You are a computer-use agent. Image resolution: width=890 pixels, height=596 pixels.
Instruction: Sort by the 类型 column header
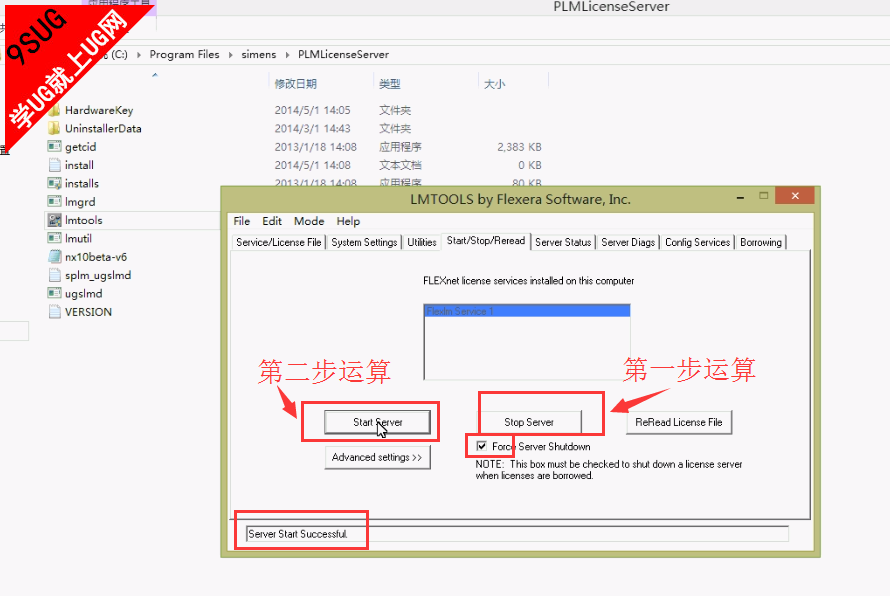tap(390, 84)
